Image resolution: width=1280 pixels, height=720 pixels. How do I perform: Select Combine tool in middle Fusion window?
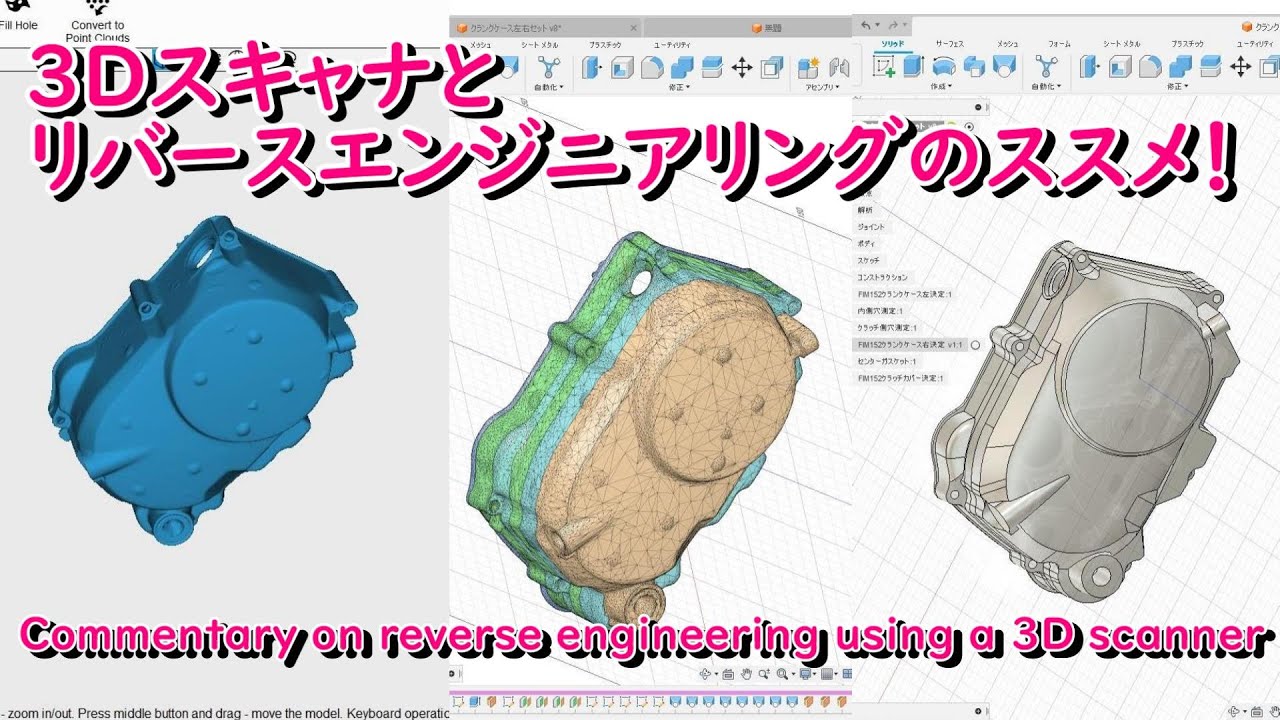coord(682,67)
